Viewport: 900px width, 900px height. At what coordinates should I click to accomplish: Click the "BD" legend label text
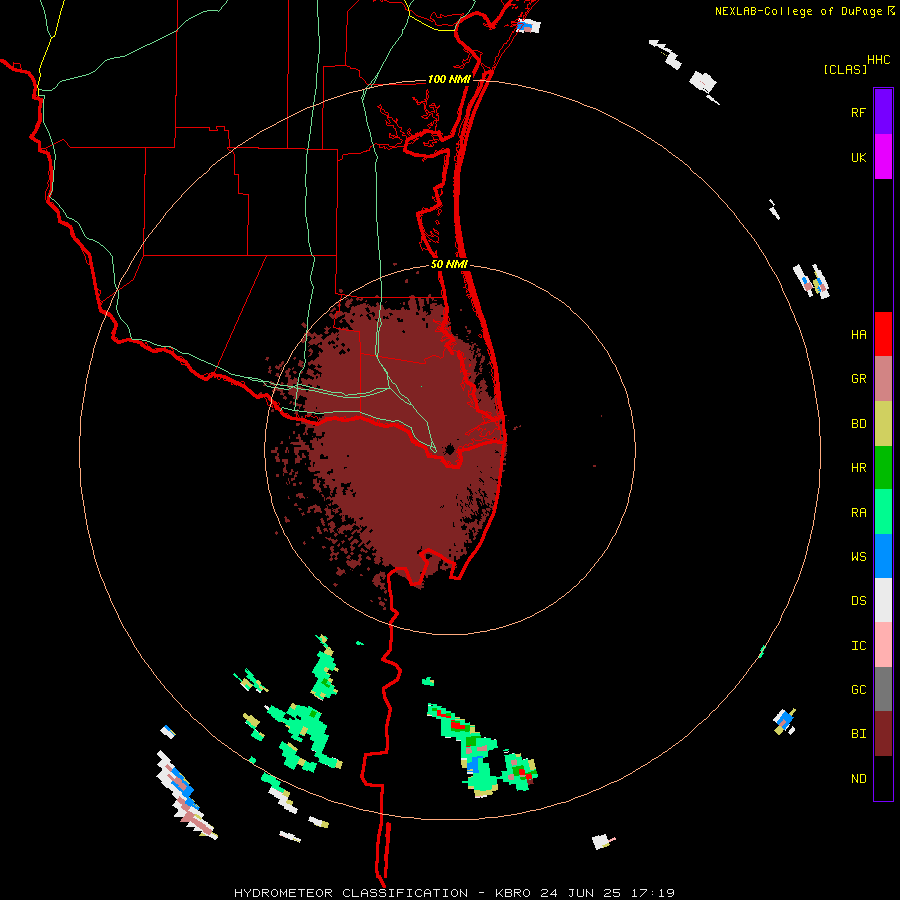[x=858, y=424]
